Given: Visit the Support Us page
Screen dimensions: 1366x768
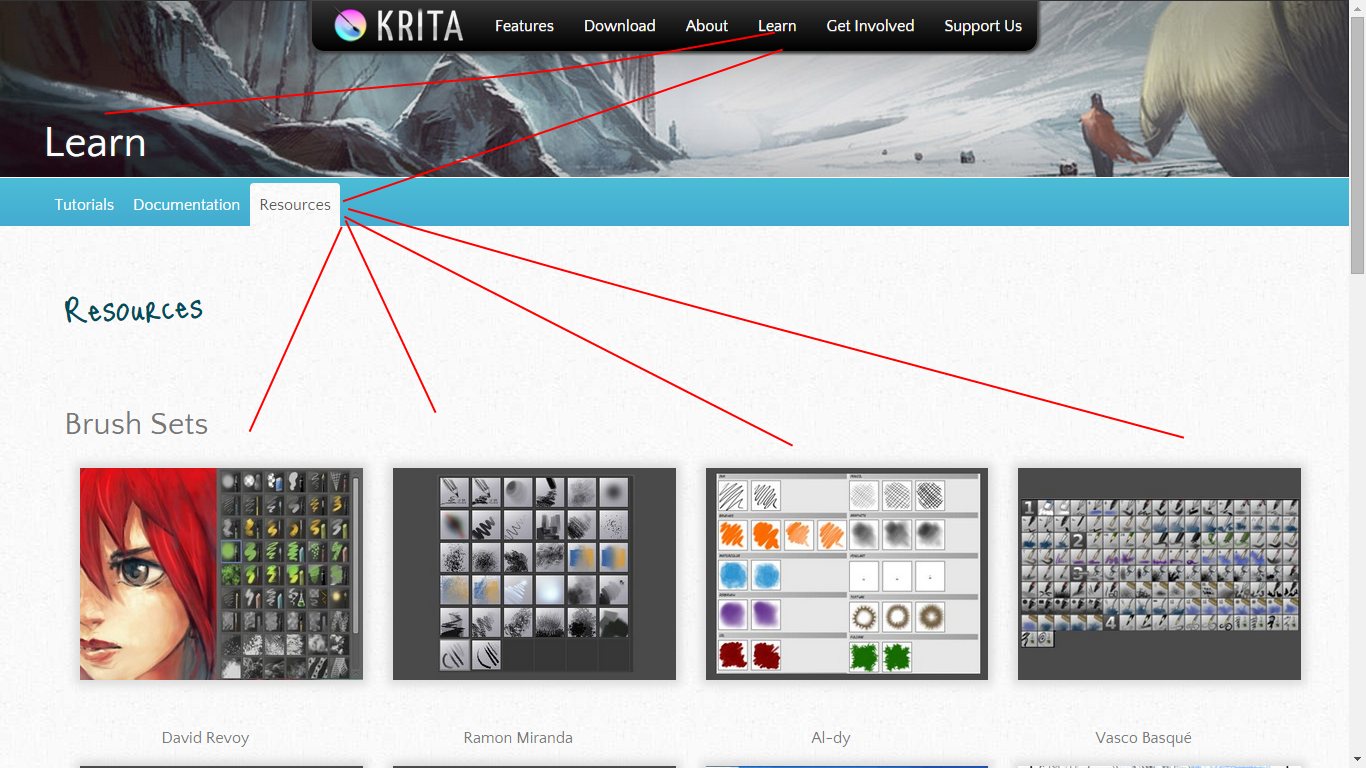Looking at the screenshot, I should (983, 26).
